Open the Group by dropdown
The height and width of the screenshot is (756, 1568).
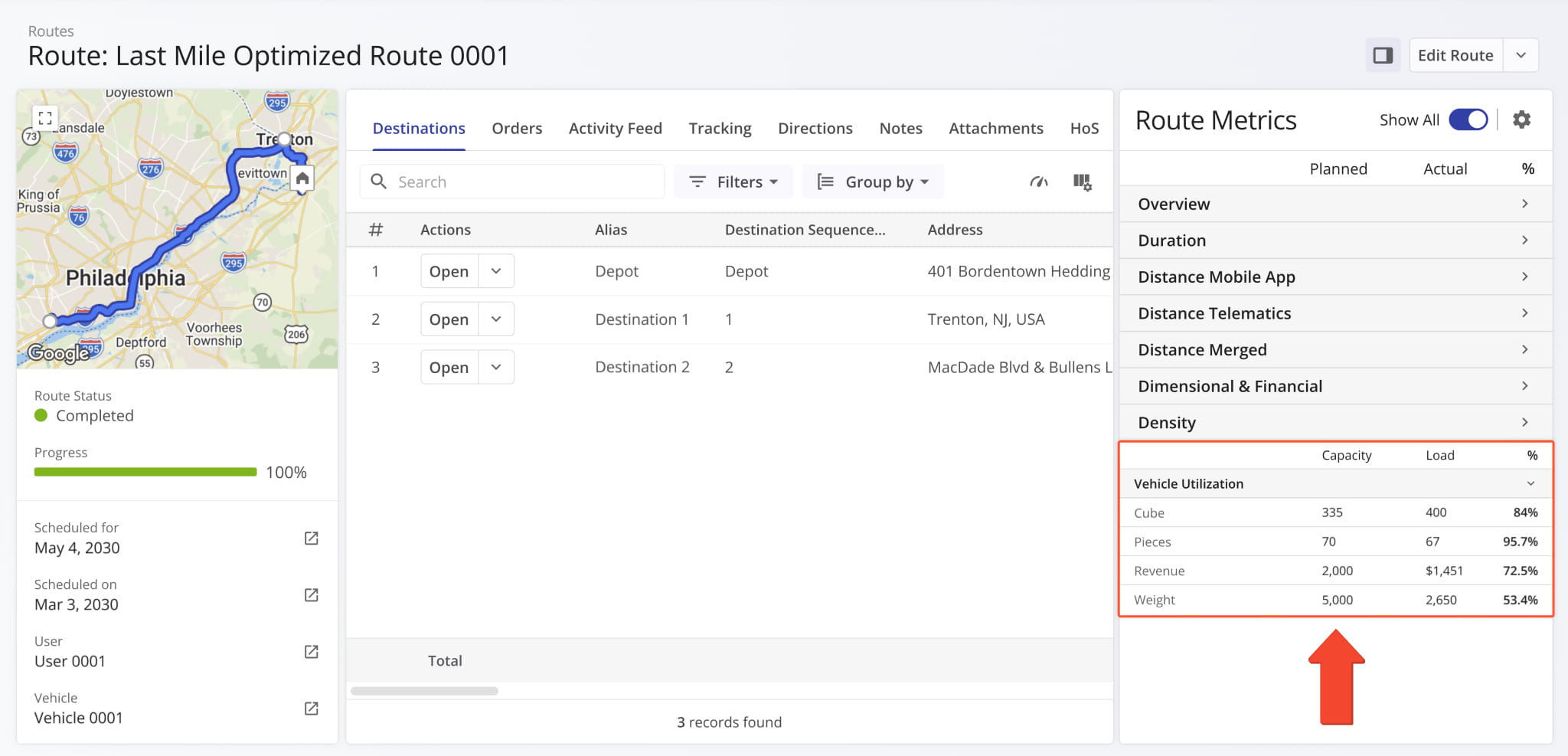coord(873,182)
